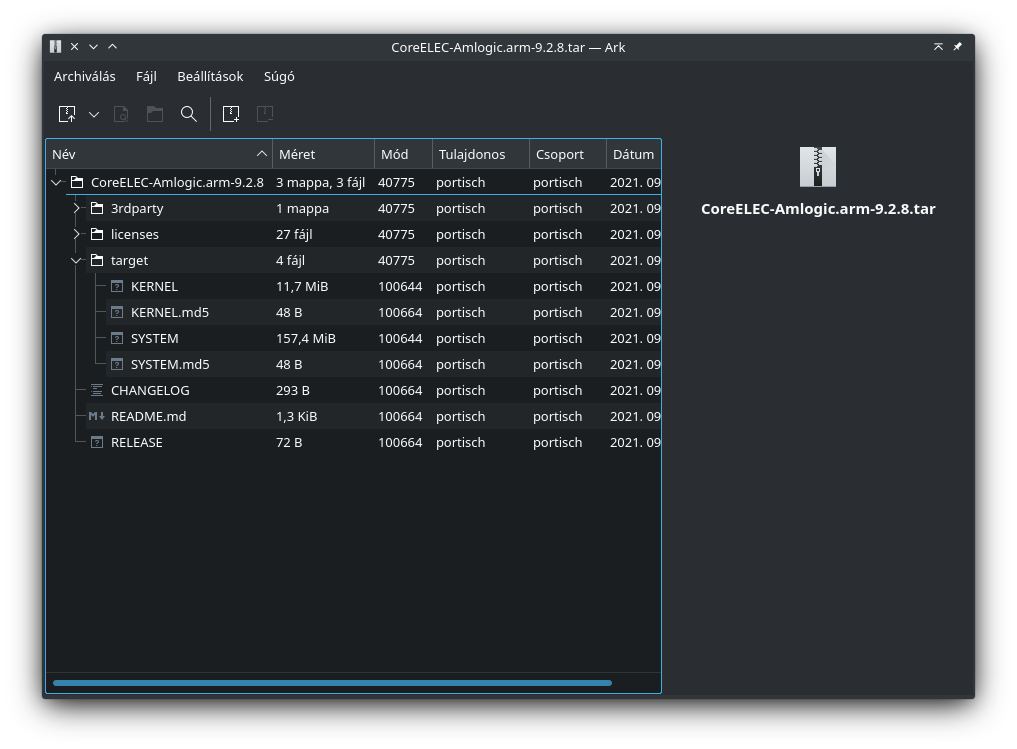1017x749 pixels.
Task: Select the SYSTEM.md5 file name
Action: click(170, 364)
